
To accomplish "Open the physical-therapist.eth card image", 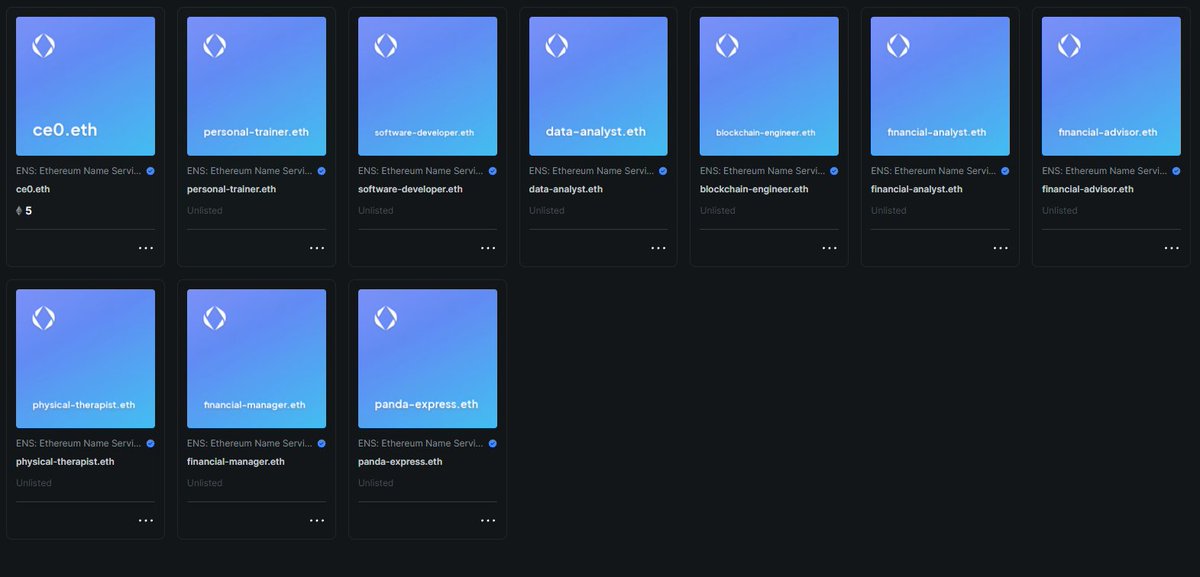I will 86,359.
